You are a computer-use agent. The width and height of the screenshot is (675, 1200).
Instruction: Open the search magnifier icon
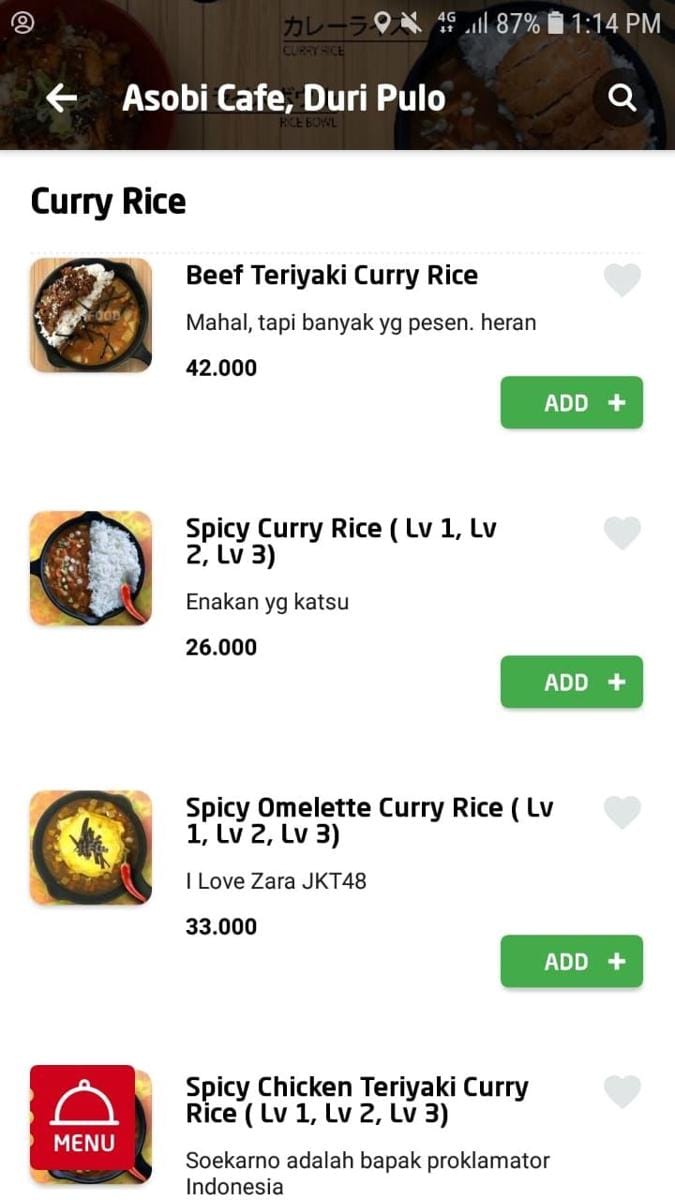(x=622, y=98)
